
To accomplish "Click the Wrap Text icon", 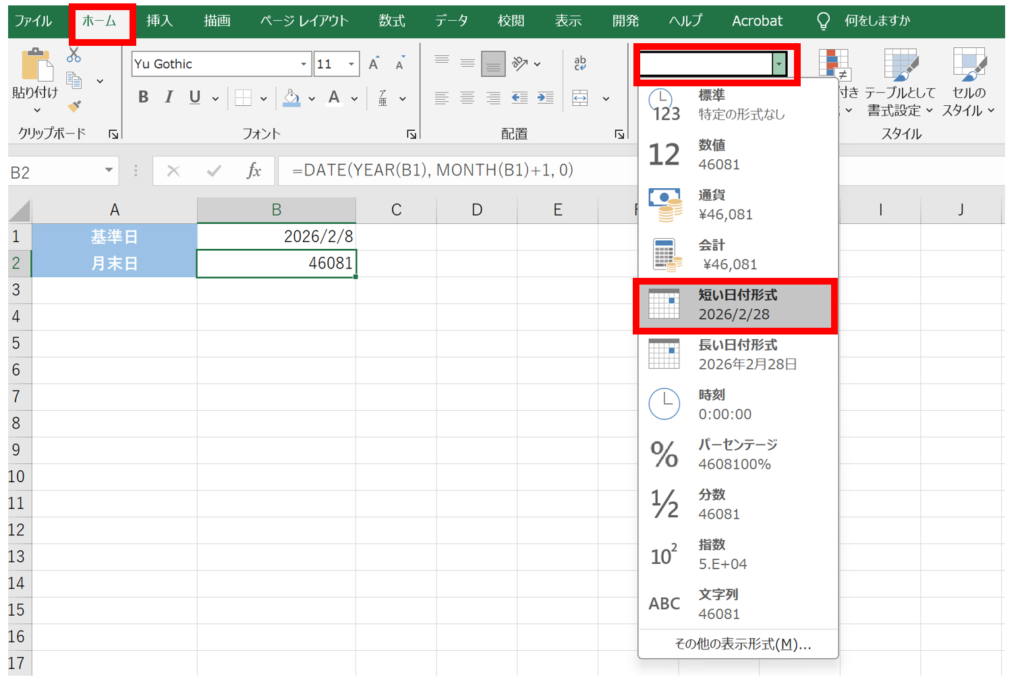I will pos(580,64).
